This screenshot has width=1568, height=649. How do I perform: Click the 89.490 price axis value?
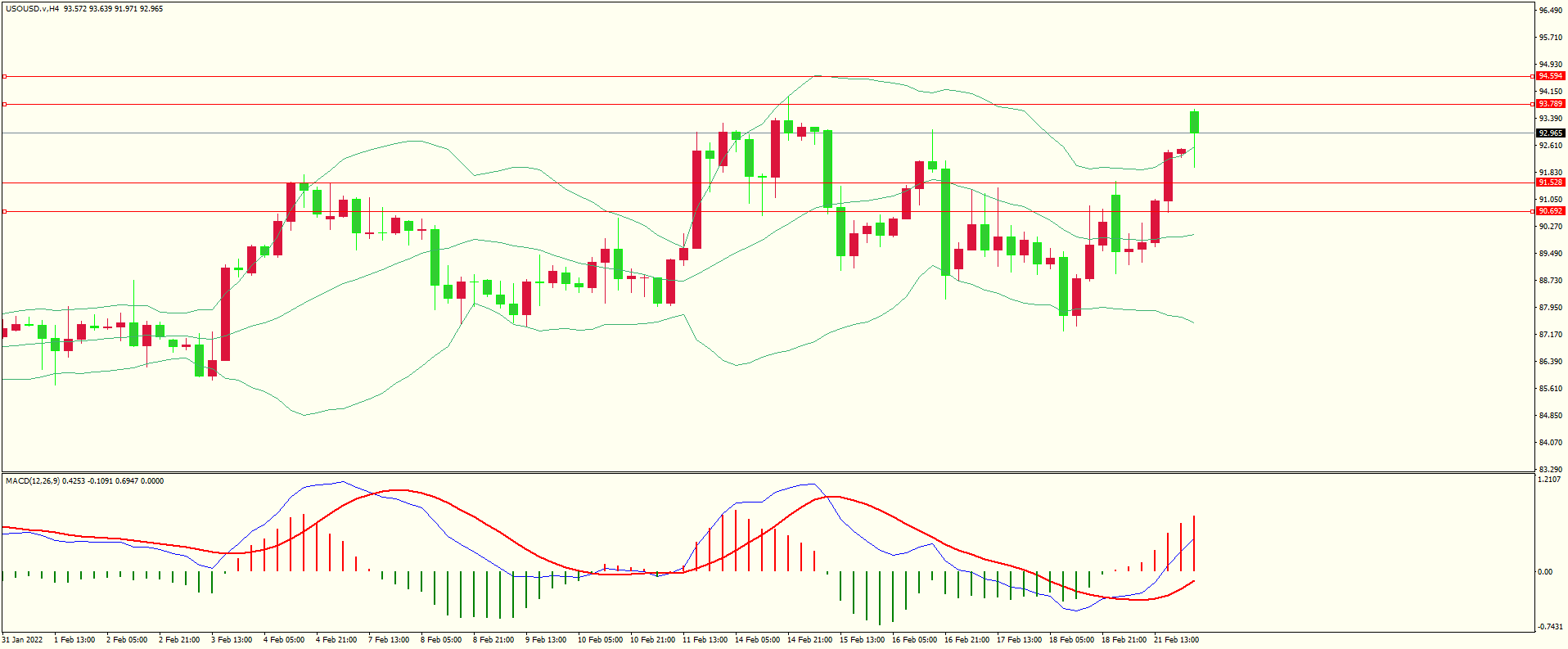(1550, 254)
